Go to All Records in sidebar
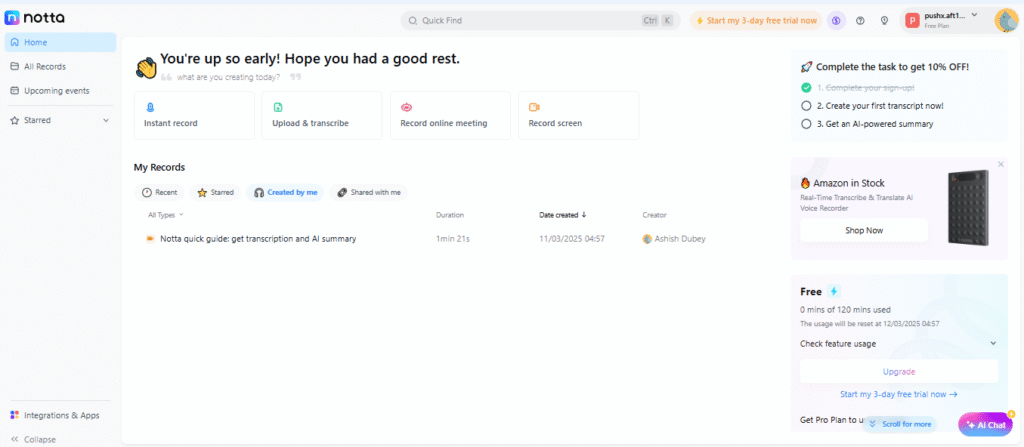Viewport: 1024px width, 447px height. coord(44,66)
